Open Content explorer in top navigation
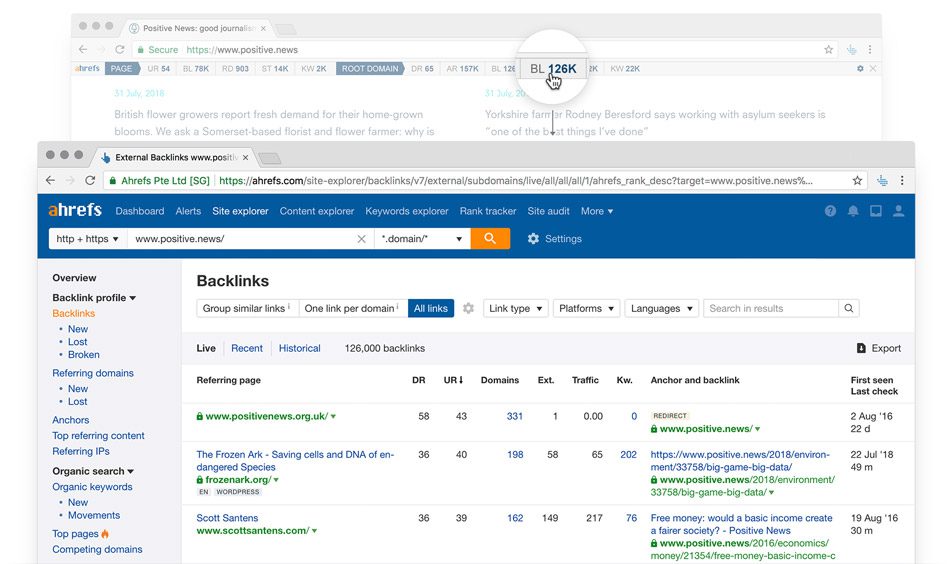Image resolution: width=952 pixels, height=564 pixels. tap(317, 211)
